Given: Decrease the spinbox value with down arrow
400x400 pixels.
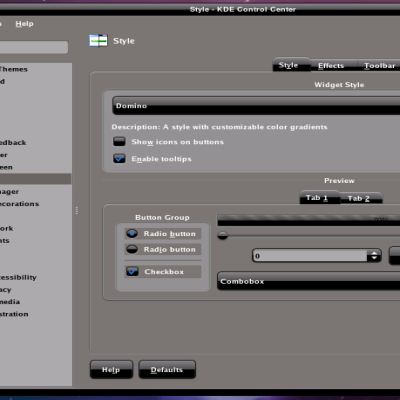Looking at the screenshot, I should coord(374,258).
